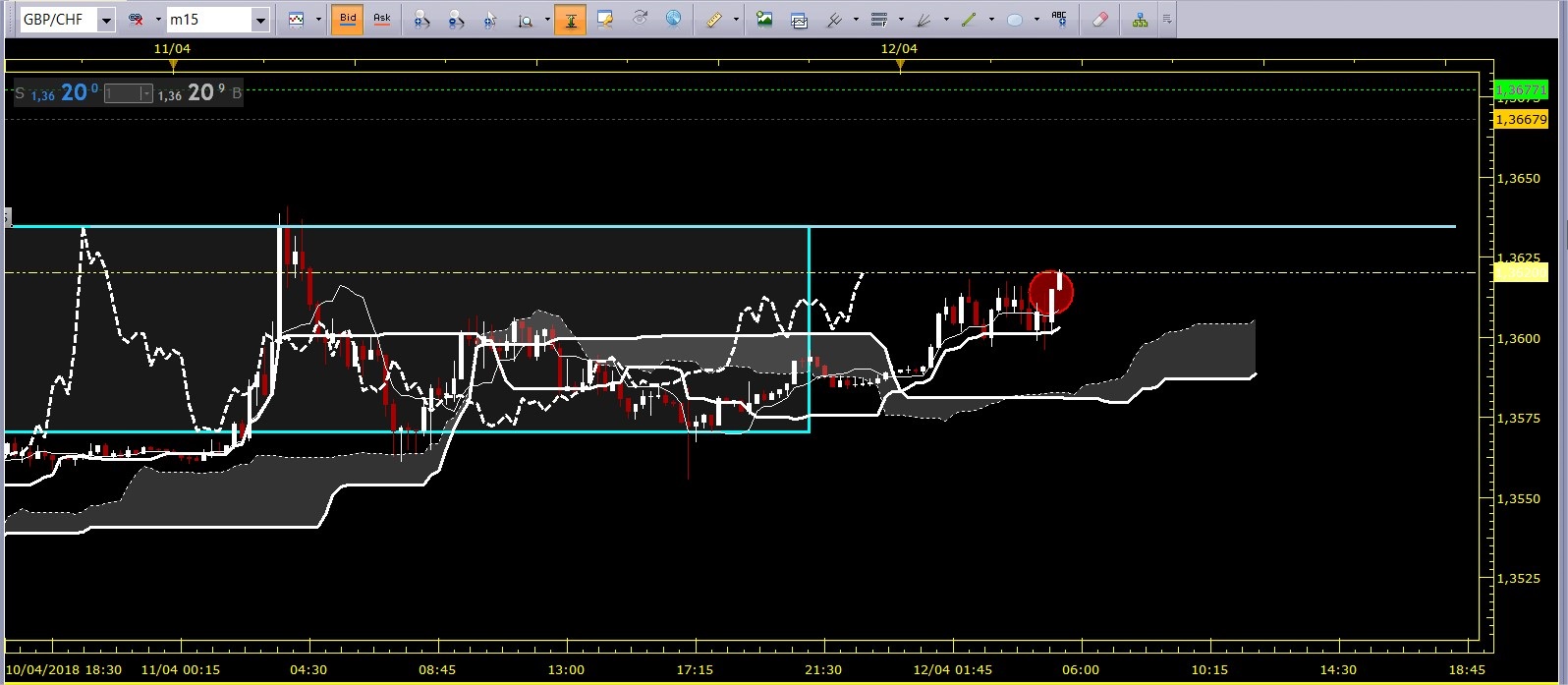The width and height of the screenshot is (1568, 685).
Task: Select the green trend line tool
Action: [x=969, y=19]
